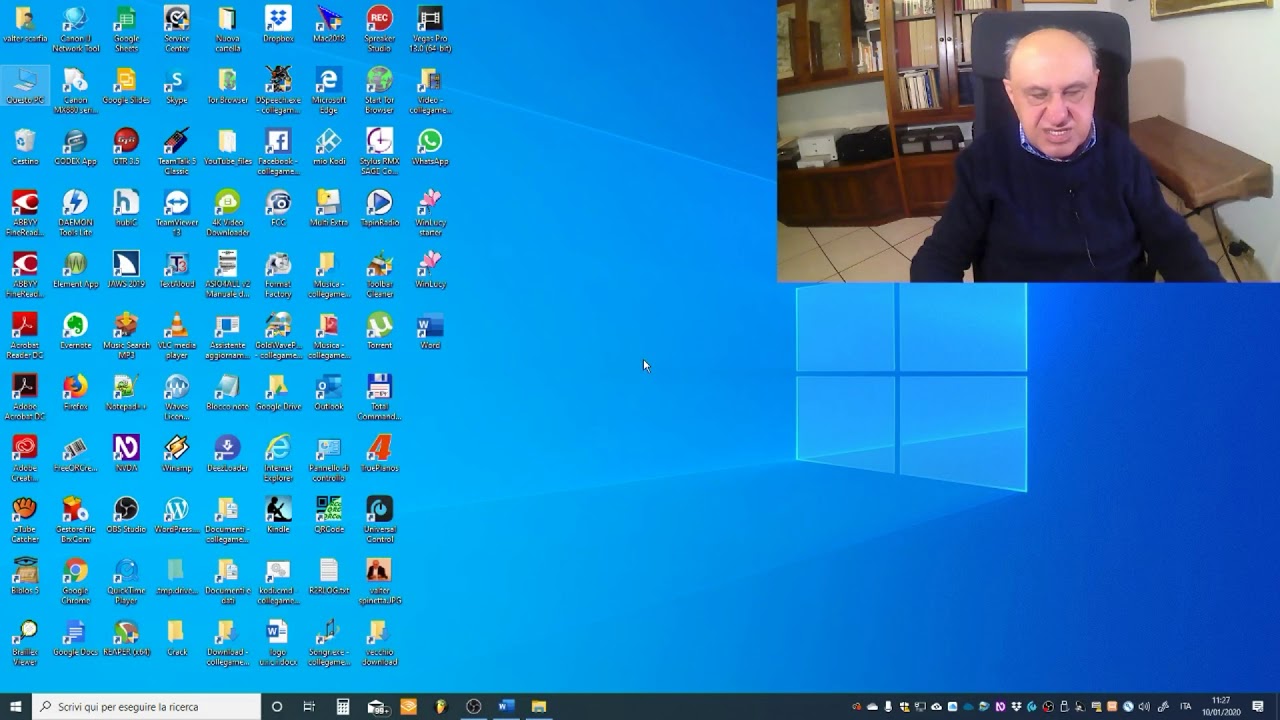The width and height of the screenshot is (1280, 720).
Task: Open Task View on the taskbar
Action: point(309,706)
